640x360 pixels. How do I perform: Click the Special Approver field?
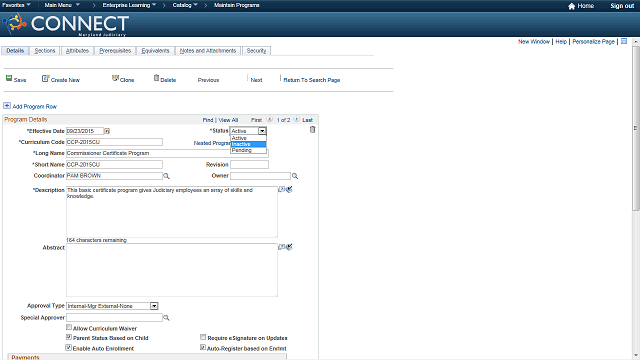pyautogui.click(x=114, y=318)
